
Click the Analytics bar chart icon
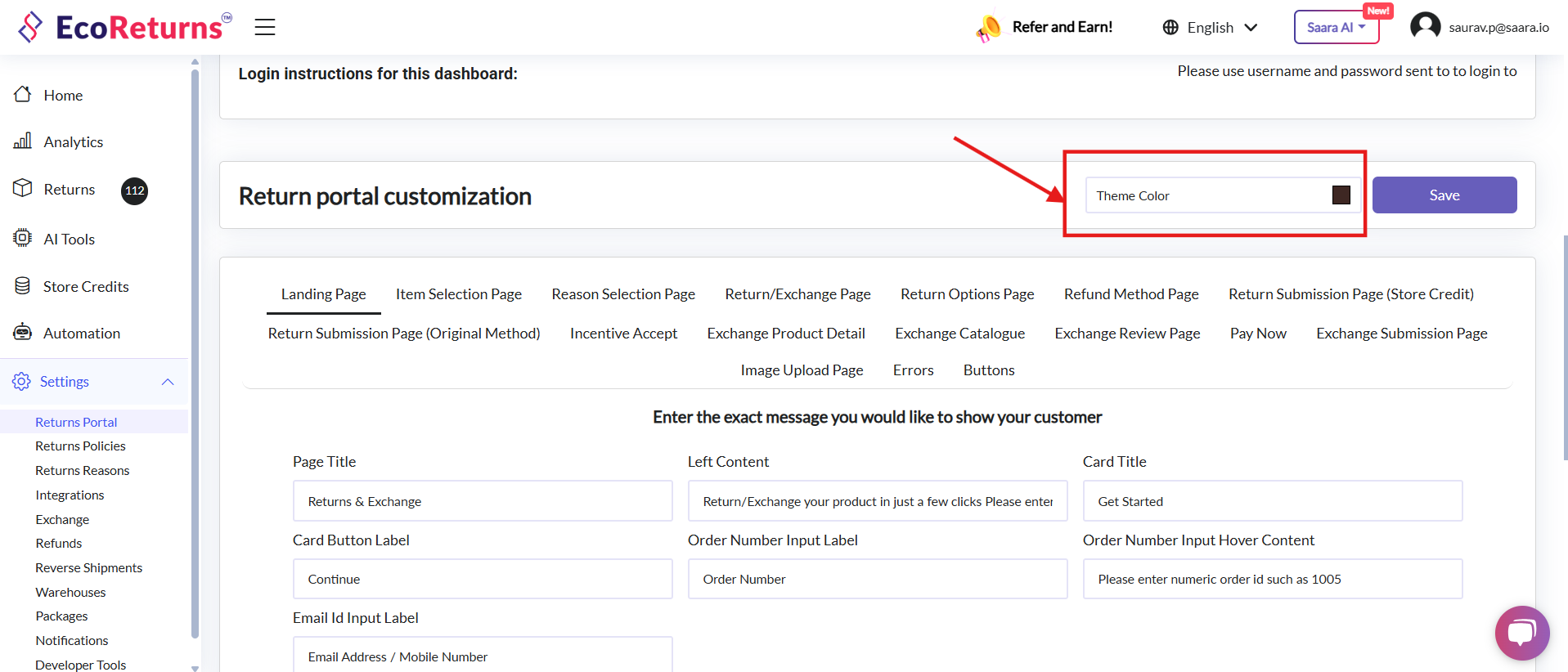coord(23,141)
